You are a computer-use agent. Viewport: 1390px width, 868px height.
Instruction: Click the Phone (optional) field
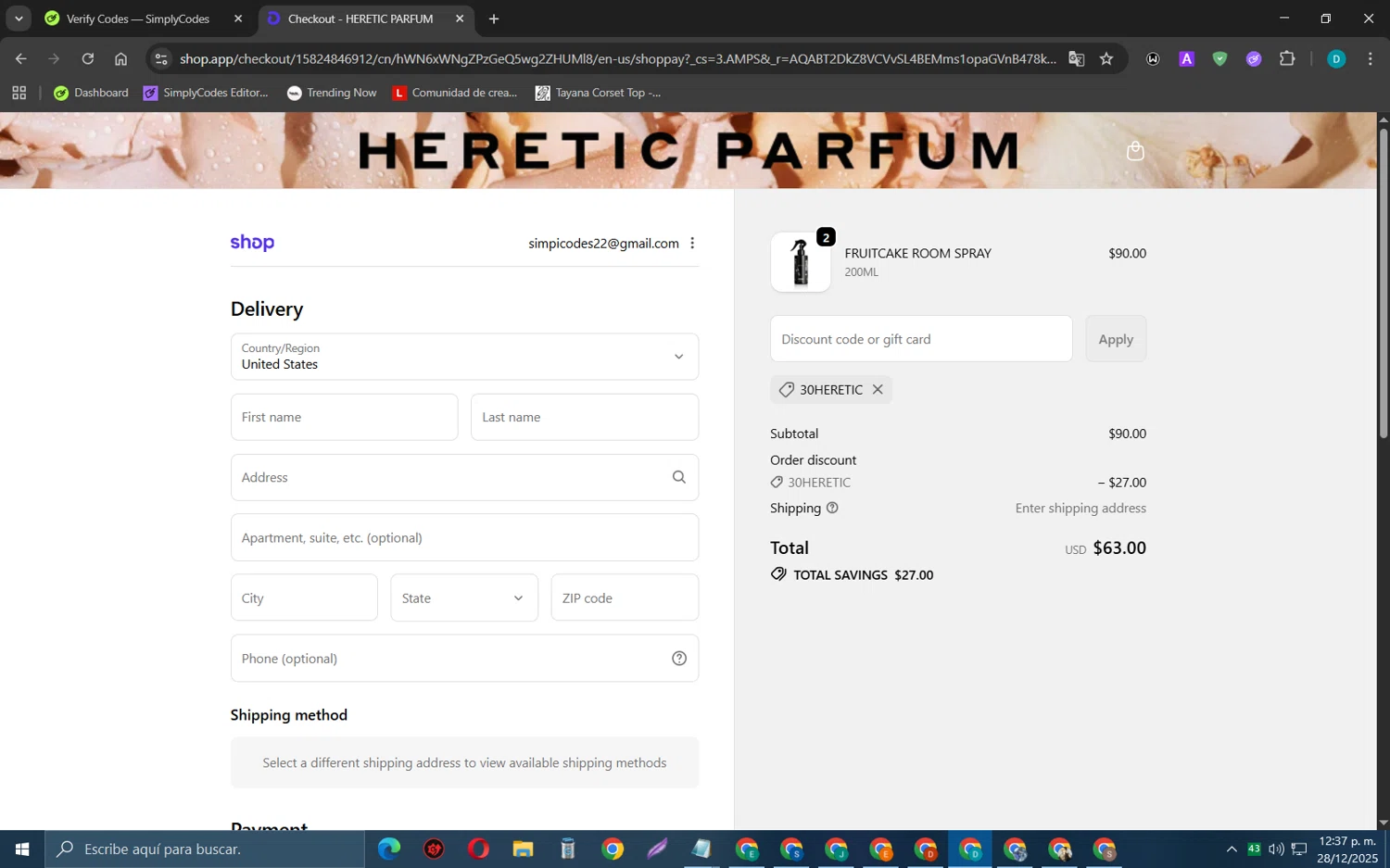point(464,659)
